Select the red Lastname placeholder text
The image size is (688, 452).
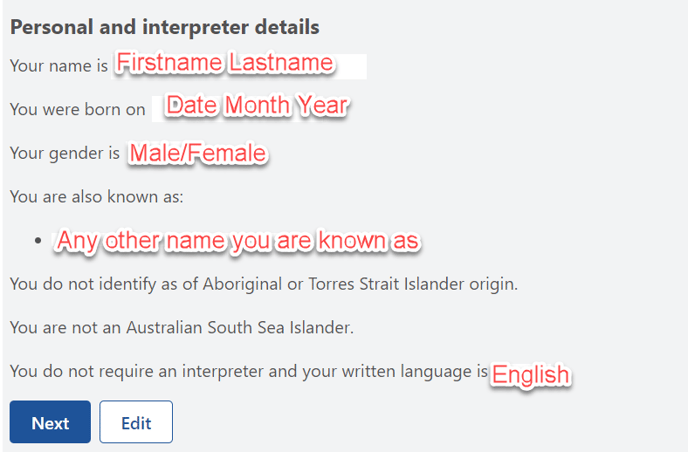[281, 62]
